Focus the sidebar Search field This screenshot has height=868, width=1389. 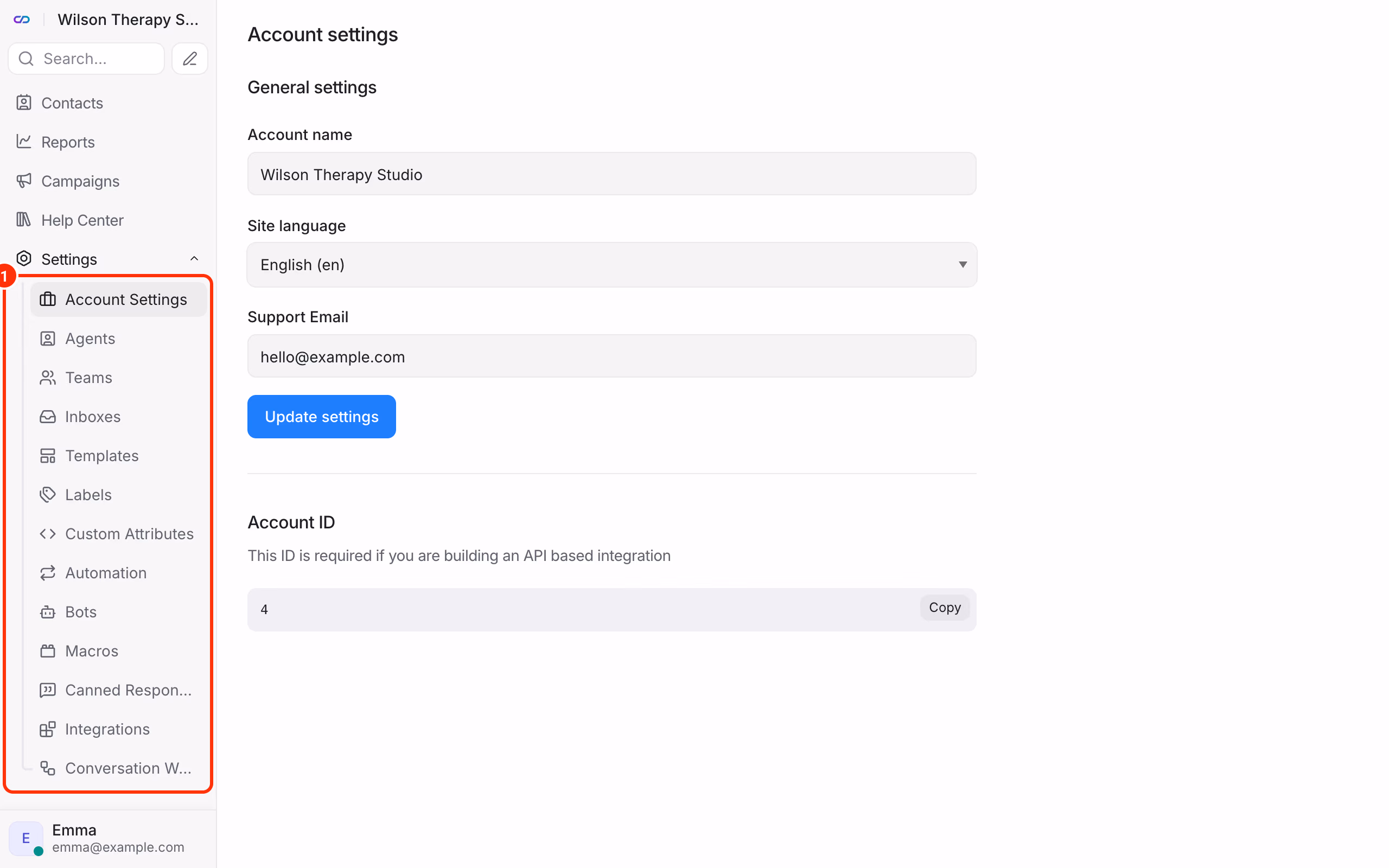86,59
